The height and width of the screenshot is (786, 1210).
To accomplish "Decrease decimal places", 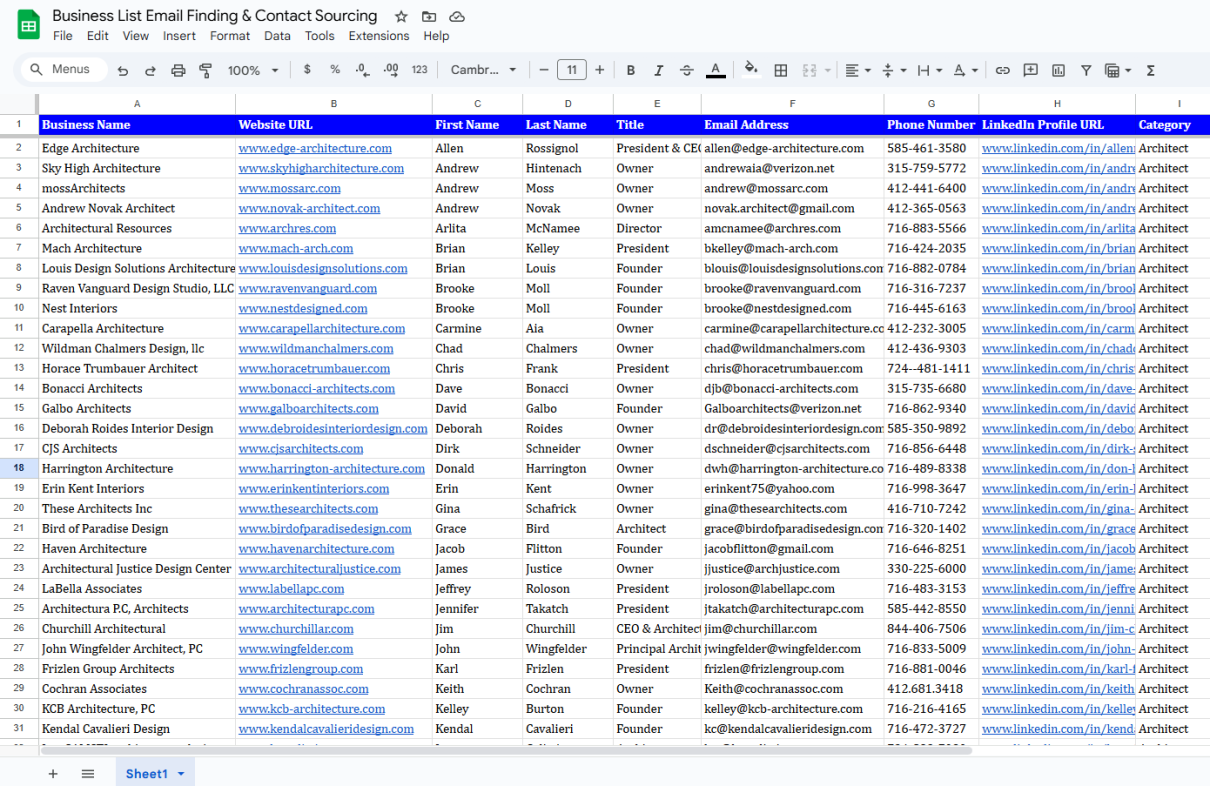I will 363,70.
